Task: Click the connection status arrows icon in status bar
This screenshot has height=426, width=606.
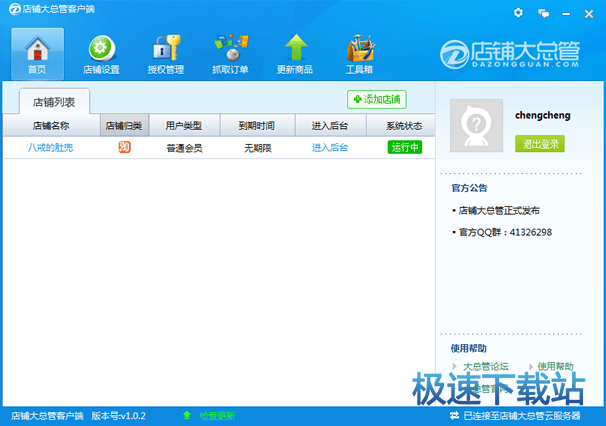Action: pyautogui.click(x=454, y=416)
